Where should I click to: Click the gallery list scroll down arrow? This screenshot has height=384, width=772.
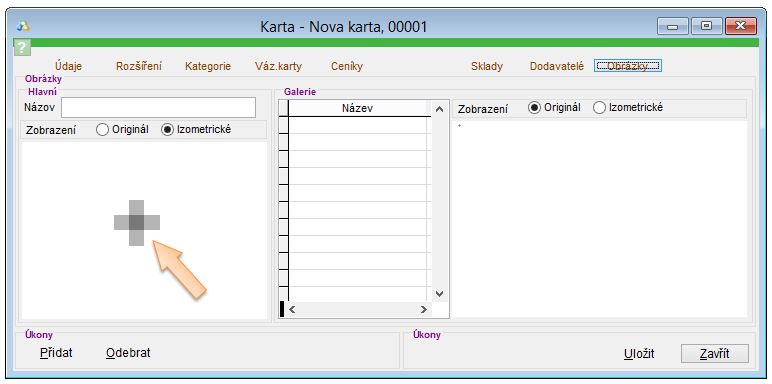click(x=440, y=294)
